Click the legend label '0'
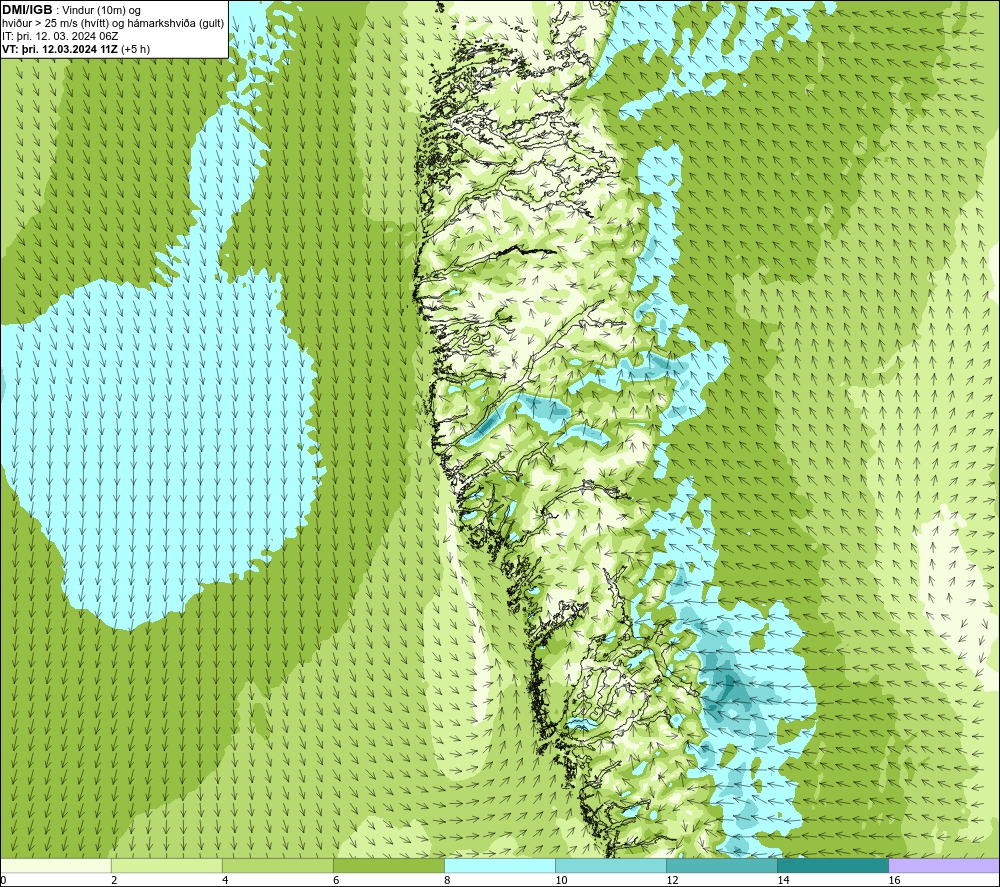Image resolution: width=1000 pixels, height=887 pixels. point(3,881)
